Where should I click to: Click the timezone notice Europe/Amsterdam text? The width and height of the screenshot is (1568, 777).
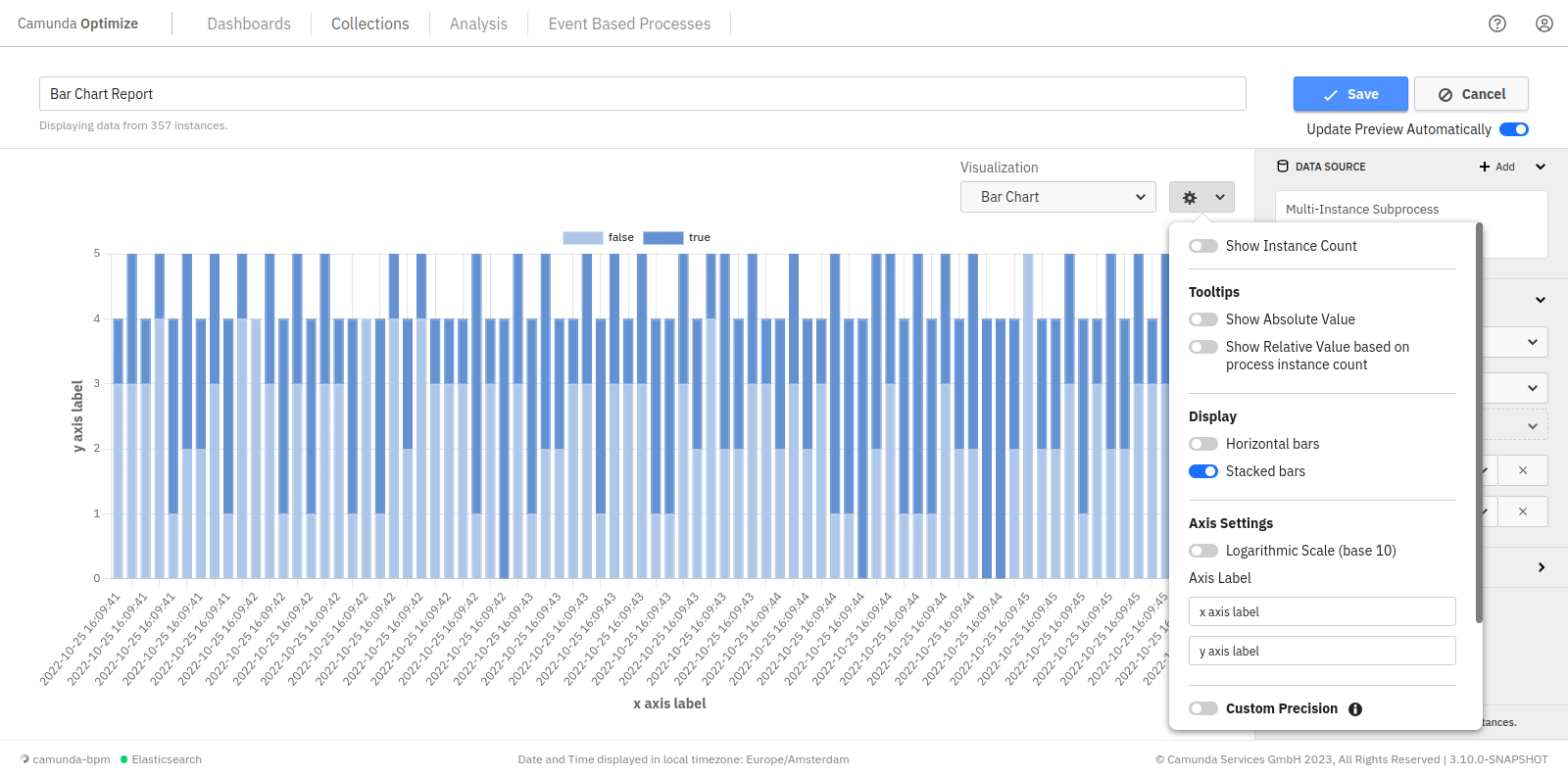click(x=683, y=759)
